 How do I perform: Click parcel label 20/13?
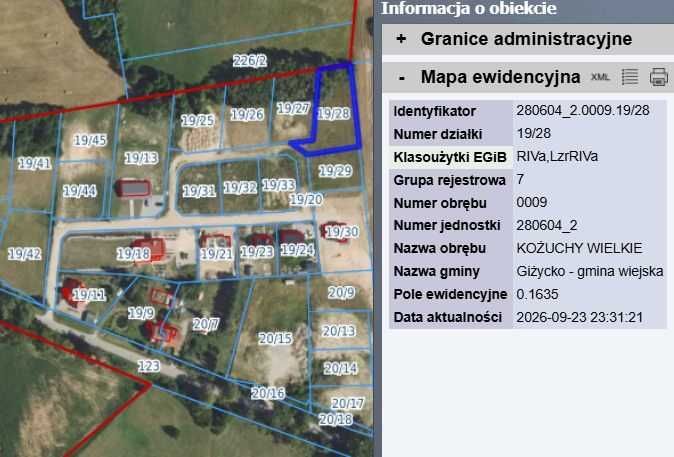(x=339, y=331)
